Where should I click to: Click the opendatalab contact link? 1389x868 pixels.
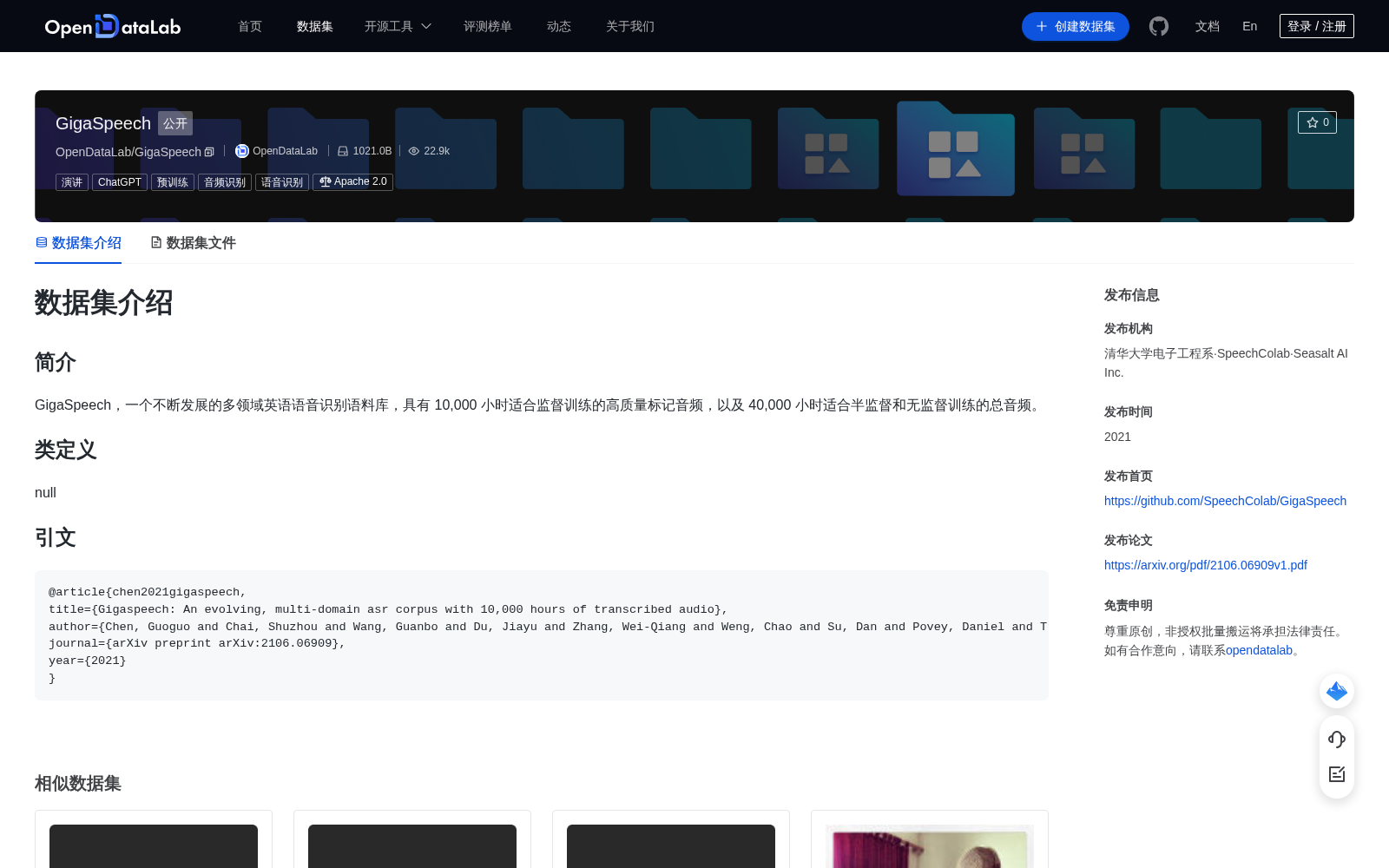(x=1259, y=650)
